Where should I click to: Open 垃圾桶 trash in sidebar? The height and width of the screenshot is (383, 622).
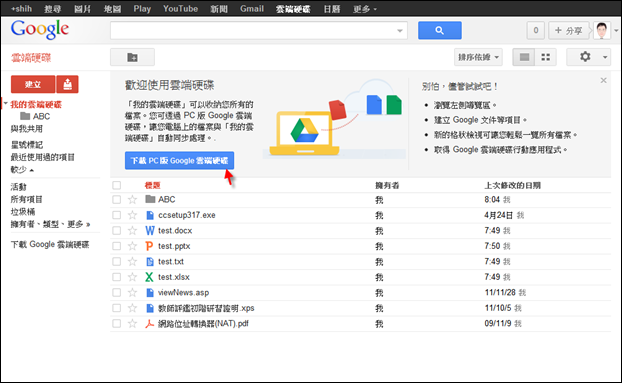point(23,212)
